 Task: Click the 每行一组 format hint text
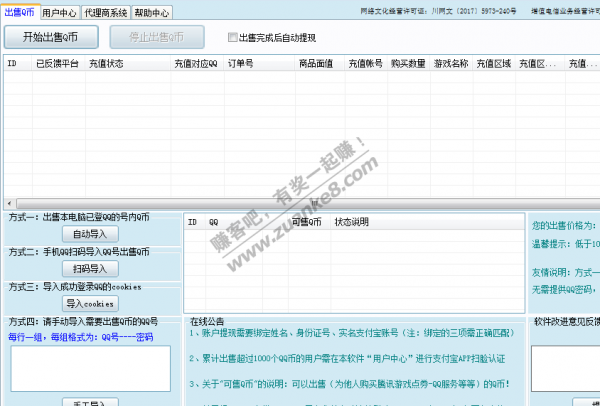coord(81,337)
